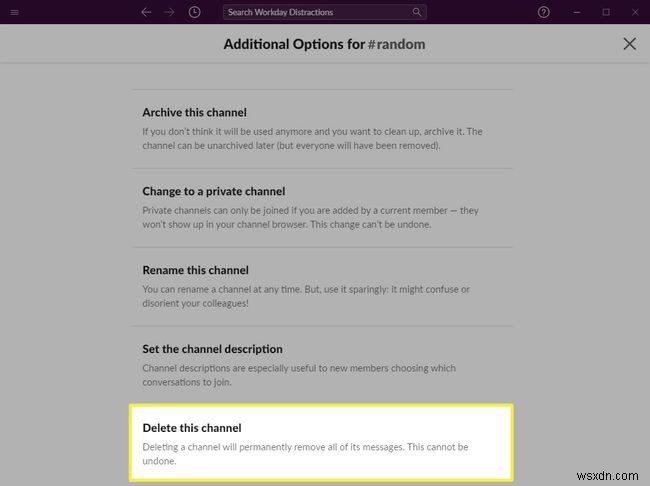650x486 pixels.
Task: Open Set the channel description option
Action: [212, 349]
